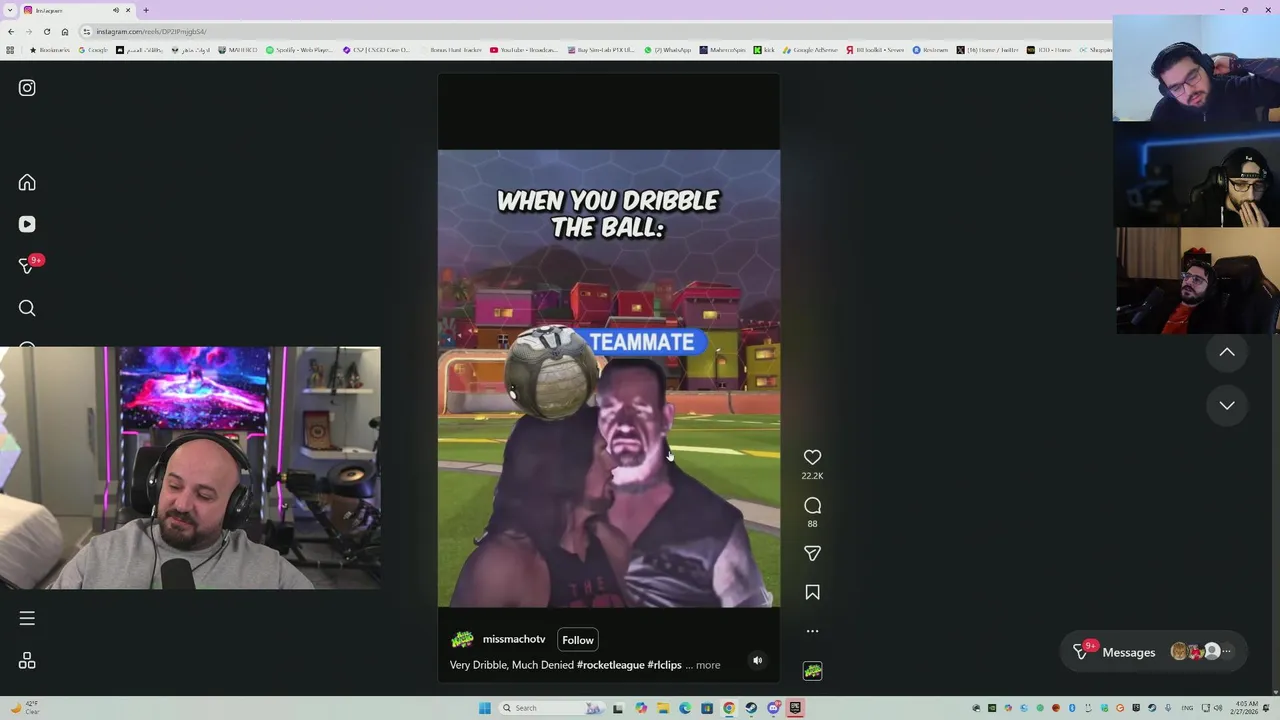
Task: Switch to Chrome in the taskbar
Action: (x=729, y=708)
